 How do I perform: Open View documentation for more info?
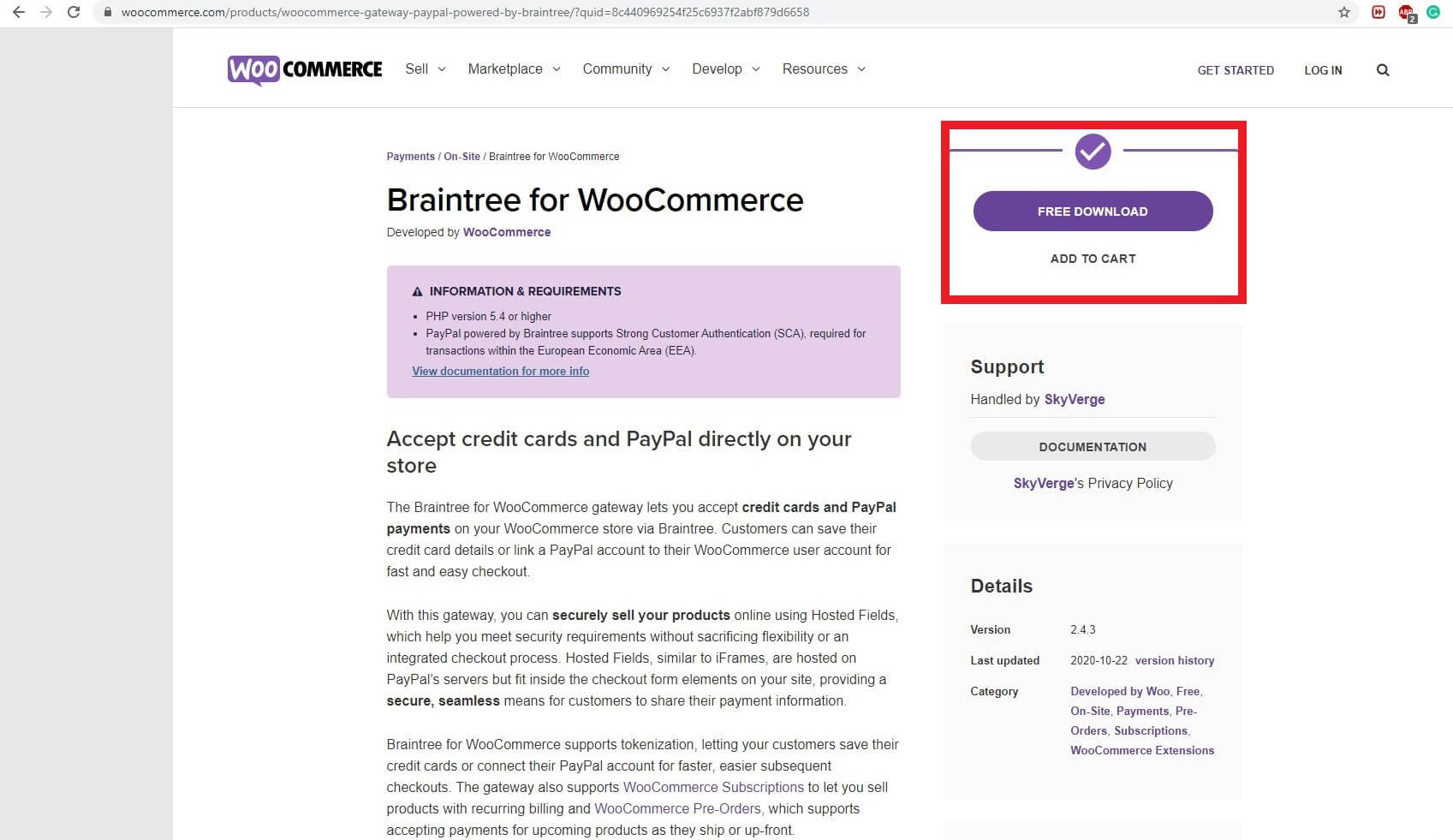click(x=501, y=371)
